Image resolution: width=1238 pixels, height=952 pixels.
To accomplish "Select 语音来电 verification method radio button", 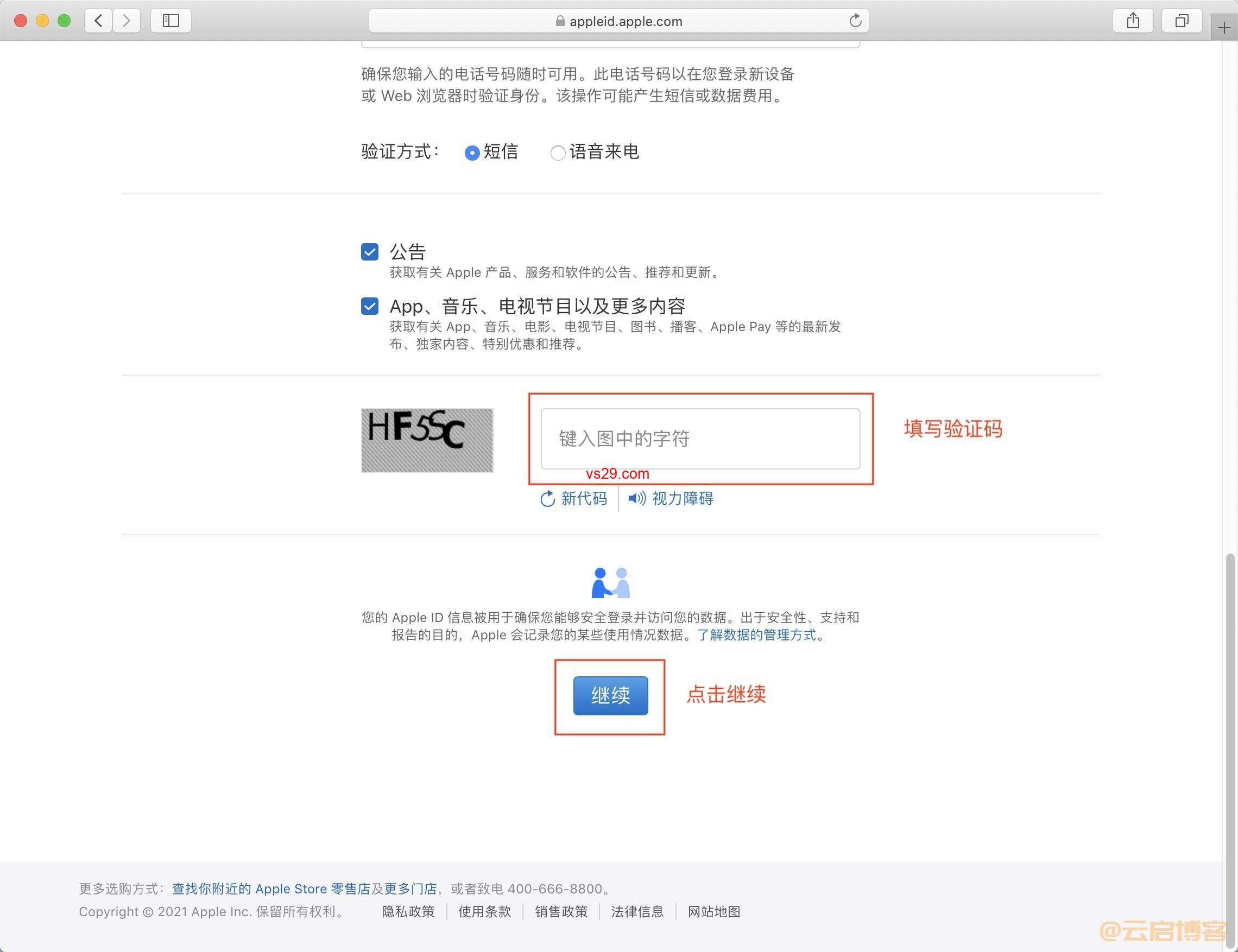I will 557,152.
